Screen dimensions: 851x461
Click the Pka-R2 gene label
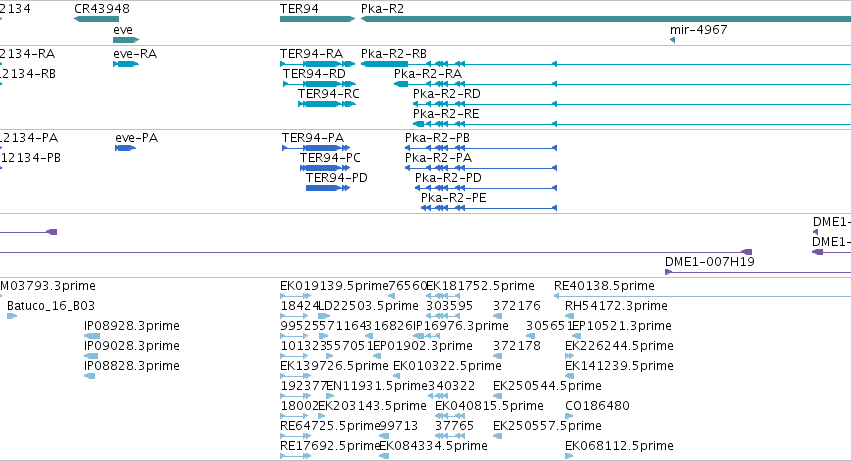(x=383, y=9)
